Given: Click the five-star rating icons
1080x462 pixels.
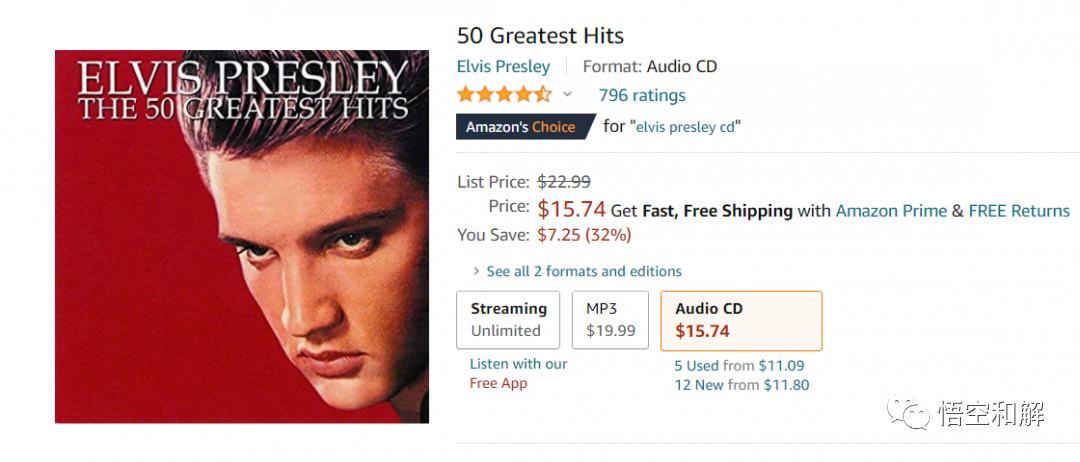Looking at the screenshot, I should pyautogui.click(x=504, y=95).
